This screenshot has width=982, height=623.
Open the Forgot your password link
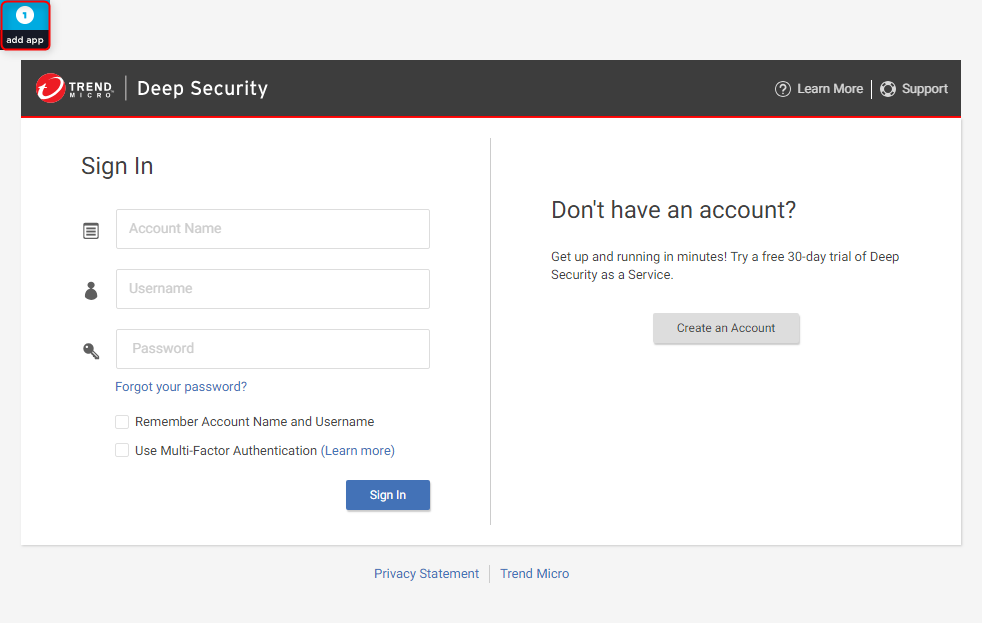181,387
